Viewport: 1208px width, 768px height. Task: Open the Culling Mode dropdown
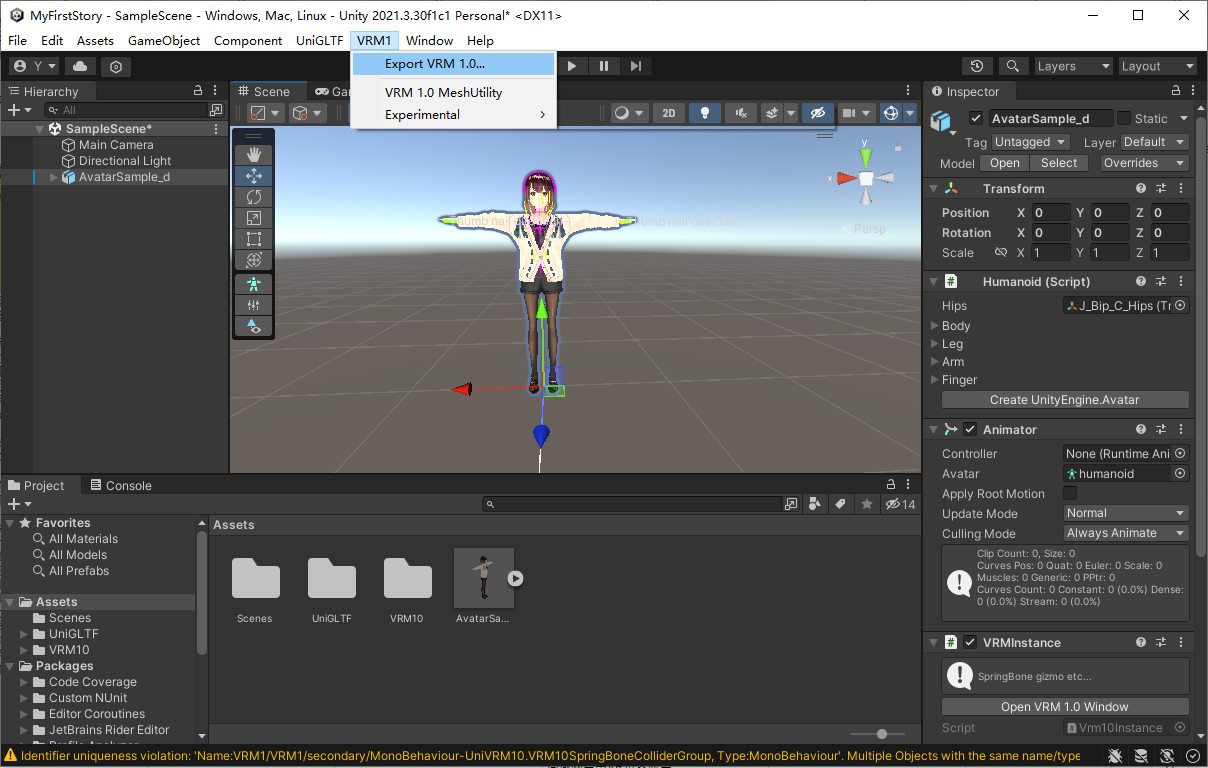pyautogui.click(x=1125, y=533)
